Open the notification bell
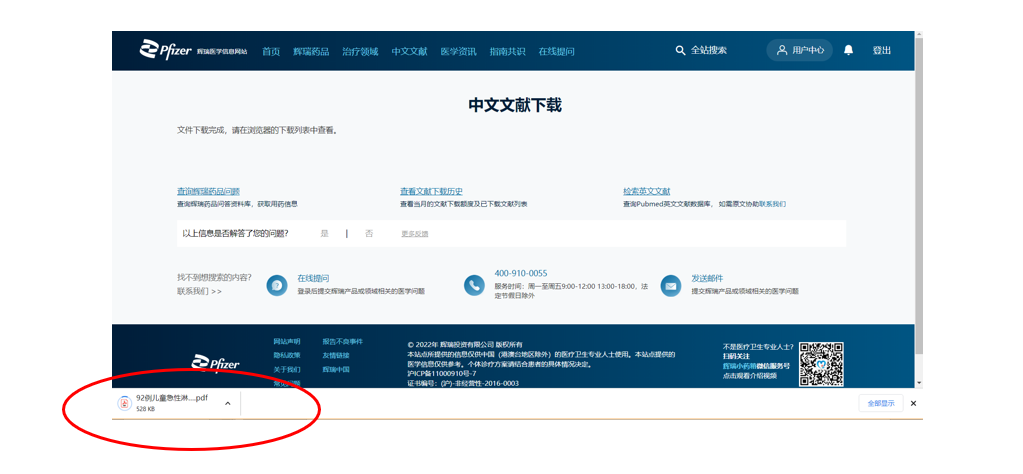The width and height of the screenshot is (1023, 474). (x=848, y=50)
